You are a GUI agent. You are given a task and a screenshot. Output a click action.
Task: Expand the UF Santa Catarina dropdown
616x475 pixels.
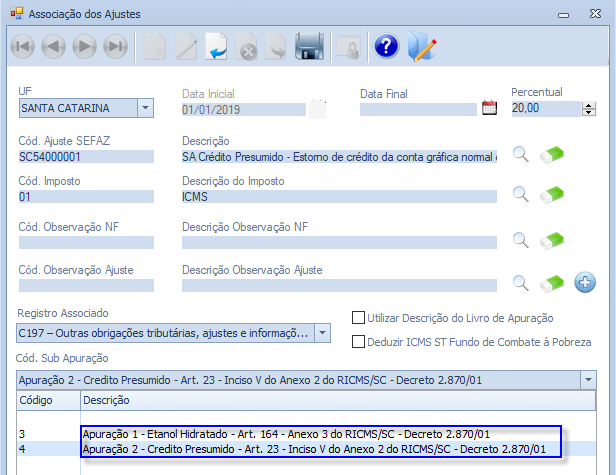pos(145,108)
